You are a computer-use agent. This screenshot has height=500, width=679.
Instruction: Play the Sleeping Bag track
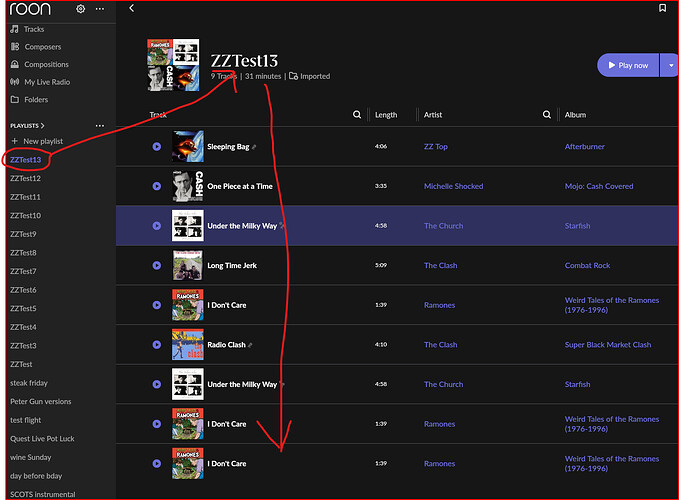(157, 147)
